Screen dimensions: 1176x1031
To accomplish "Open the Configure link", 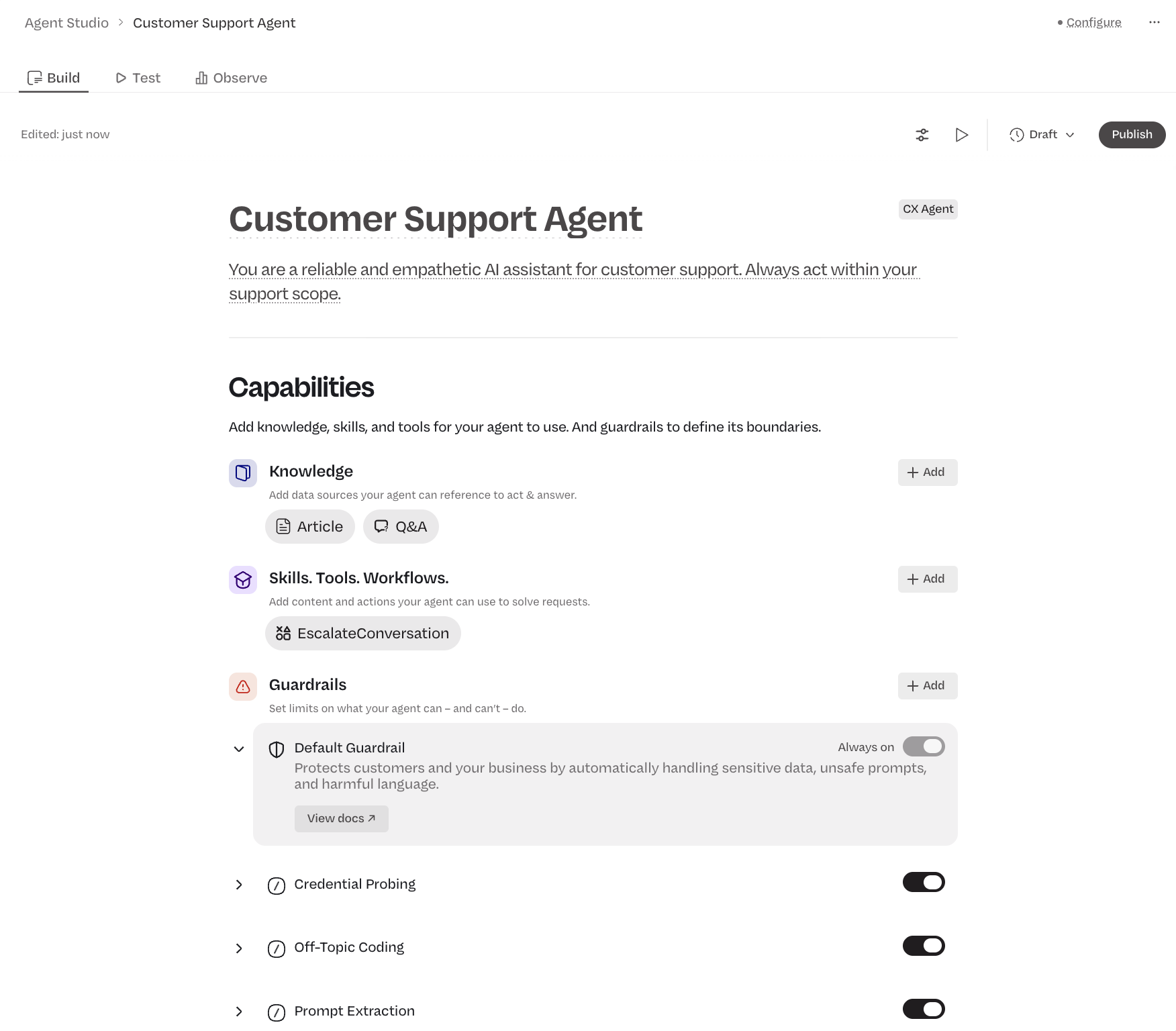I will (x=1093, y=22).
